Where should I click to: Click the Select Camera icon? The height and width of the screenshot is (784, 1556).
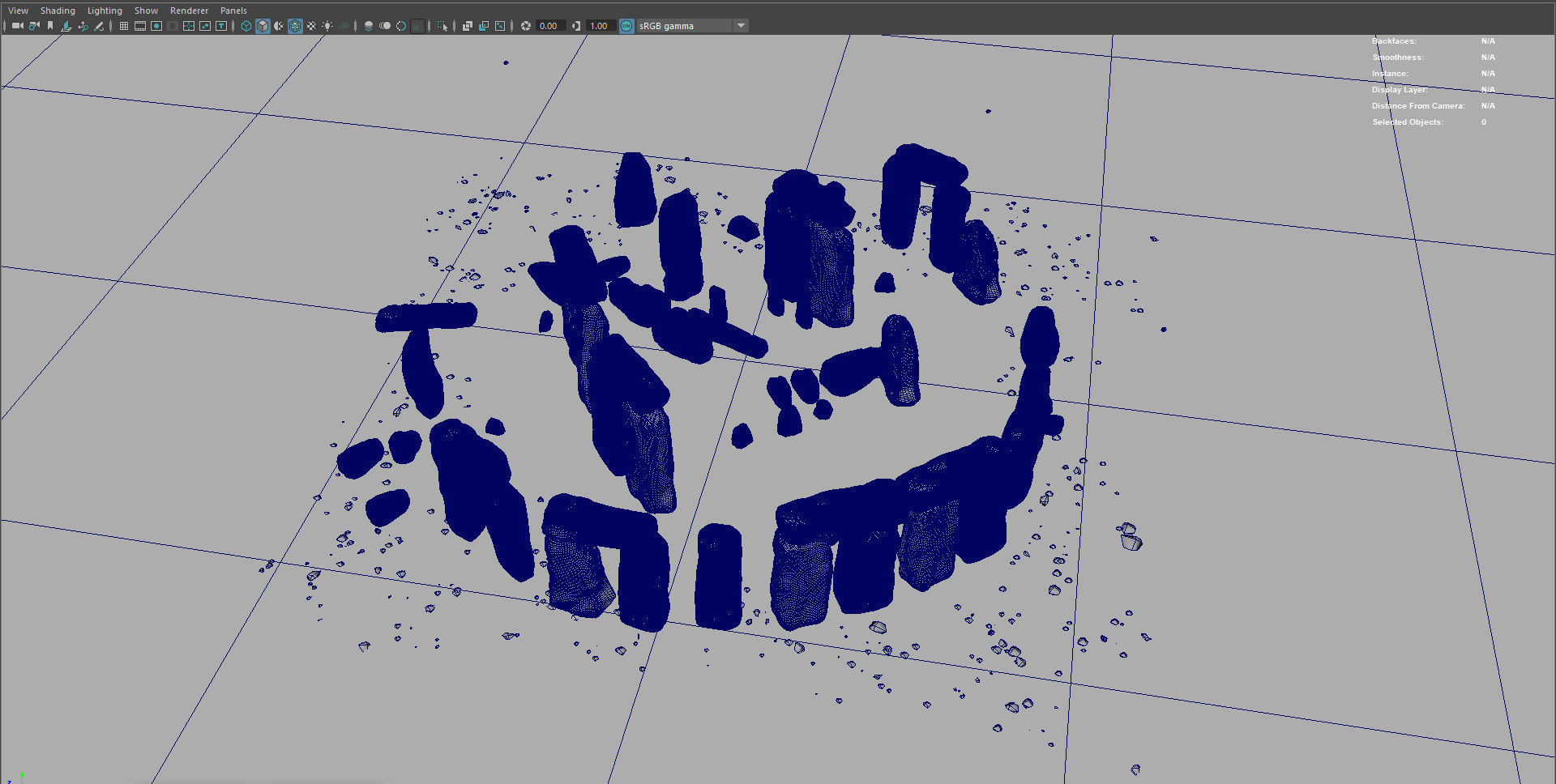[17, 26]
